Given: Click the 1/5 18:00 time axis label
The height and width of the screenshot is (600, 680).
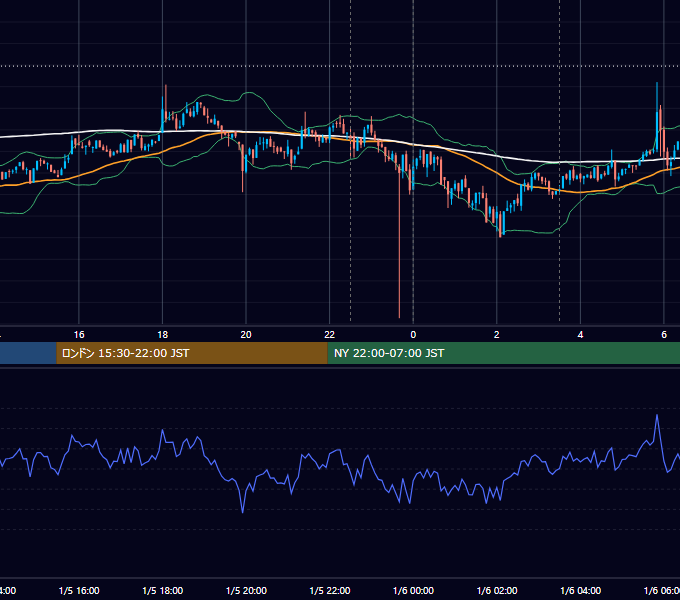Looking at the screenshot, I should click(163, 590).
